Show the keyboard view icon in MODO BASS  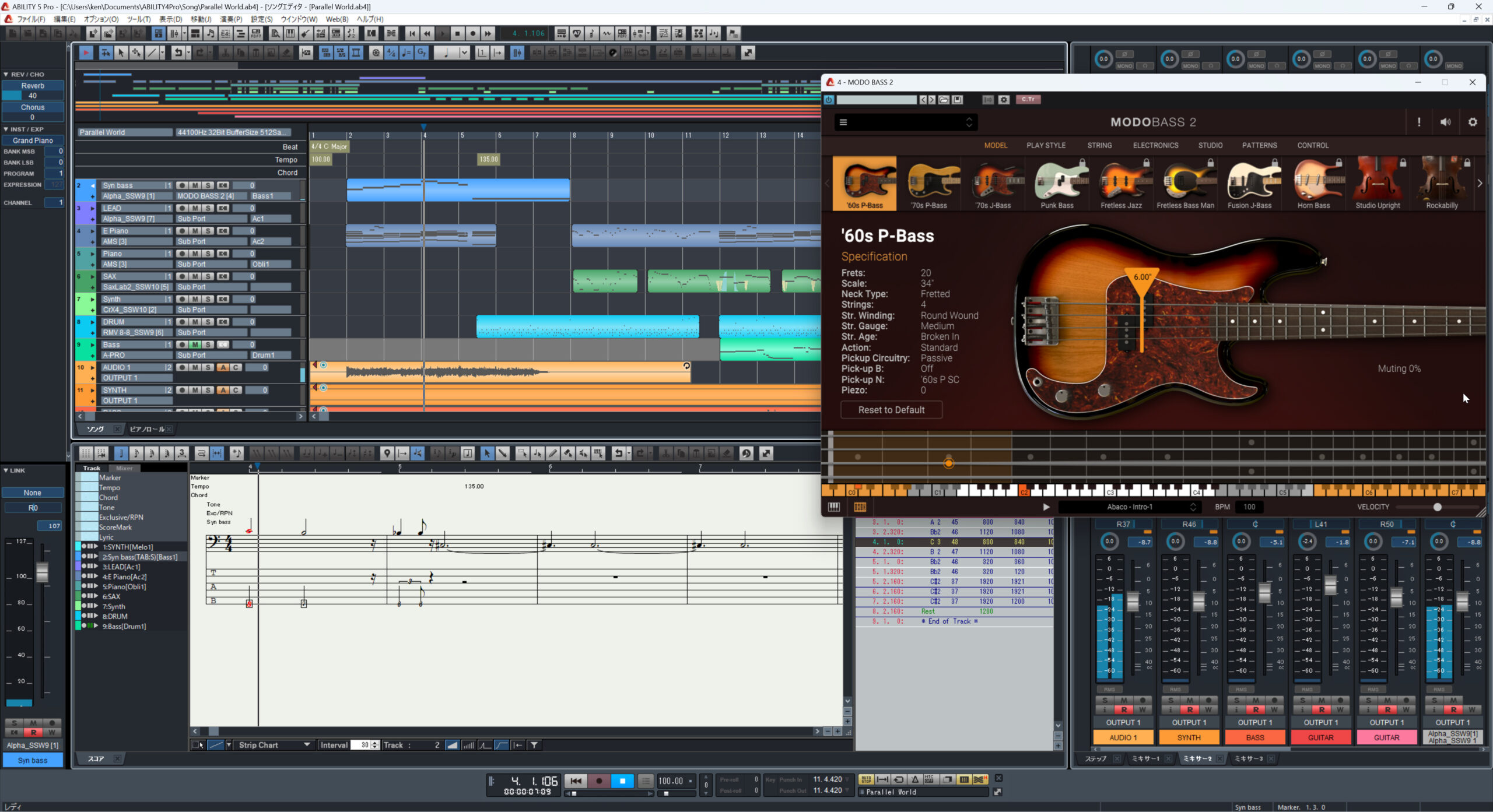tap(834, 507)
